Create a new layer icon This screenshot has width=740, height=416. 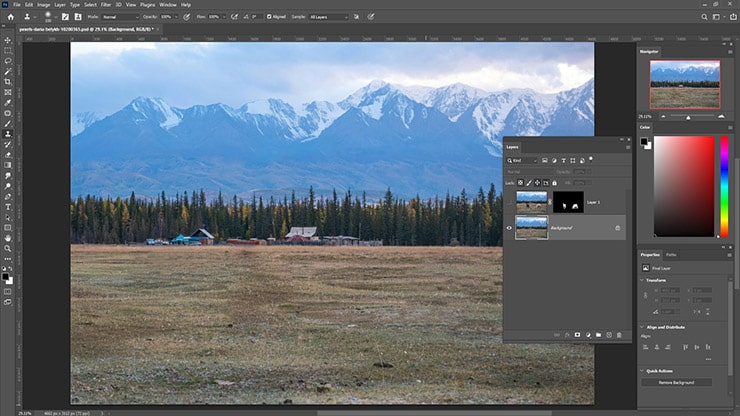click(x=609, y=335)
